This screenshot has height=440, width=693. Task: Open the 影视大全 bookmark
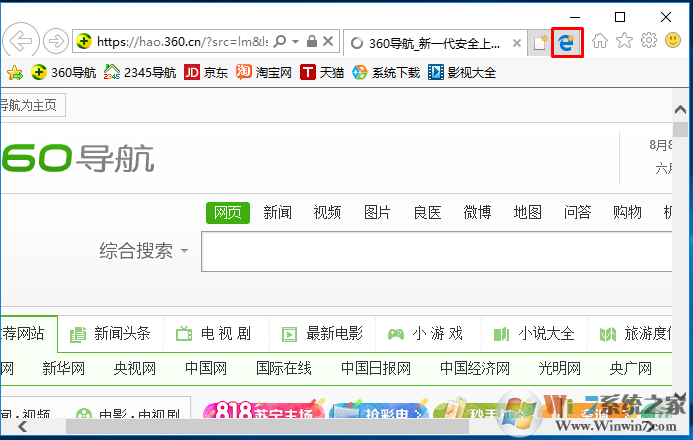pos(462,72)
